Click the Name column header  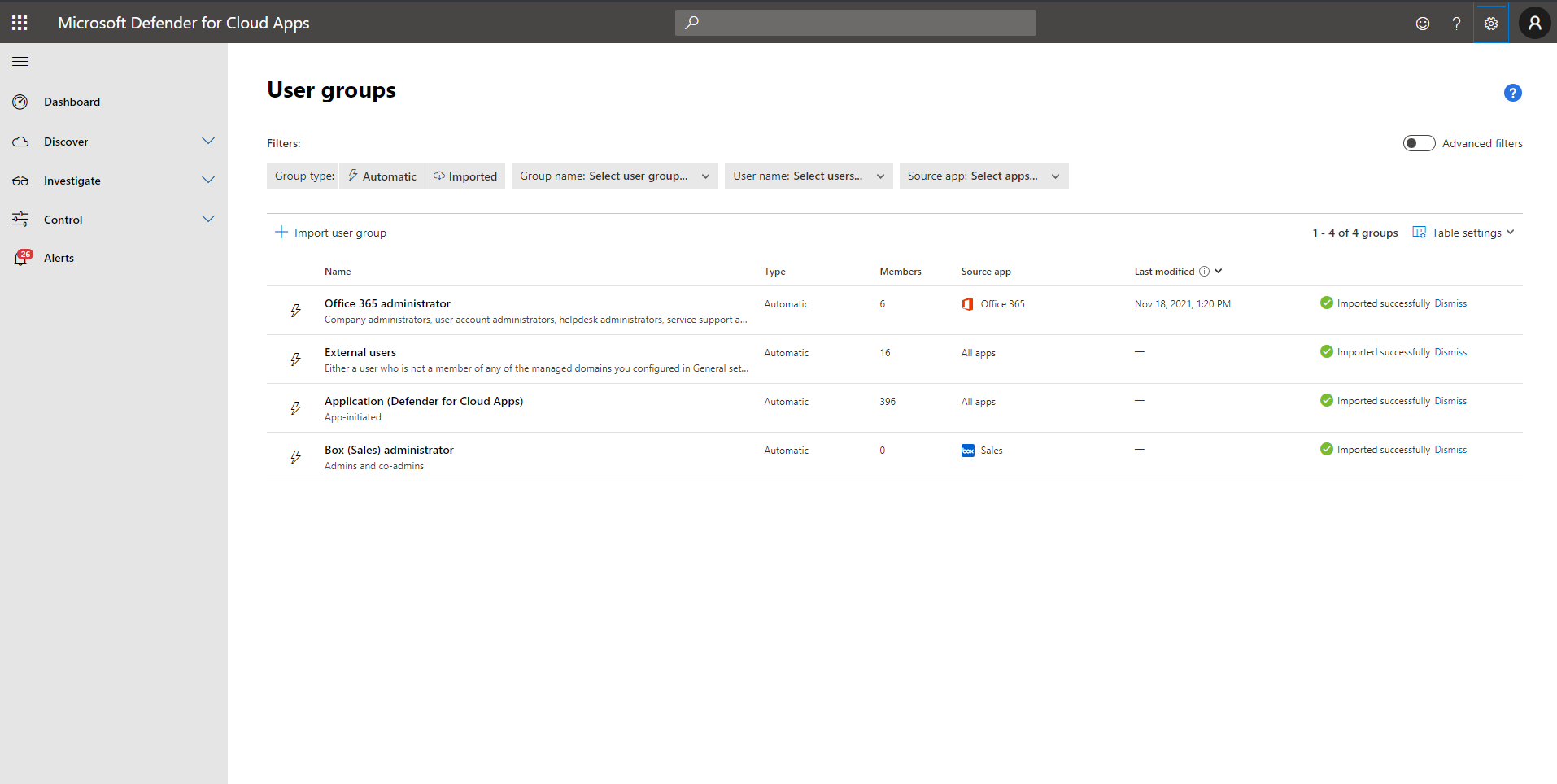coord(338,272)
